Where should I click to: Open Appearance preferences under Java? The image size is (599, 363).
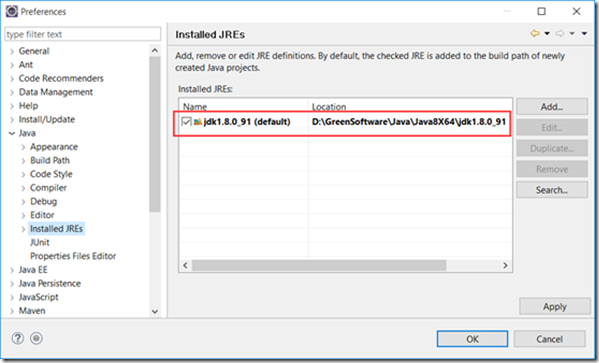(54, 147)
